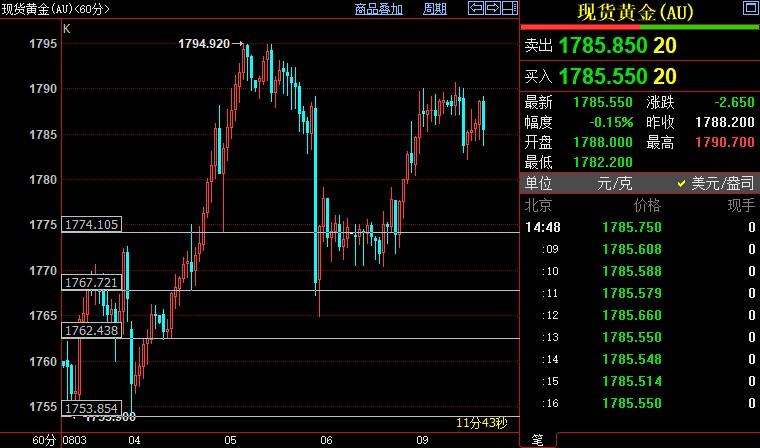Open the 周期 period dropdown
760x448 pixels.
click(434, 9)
